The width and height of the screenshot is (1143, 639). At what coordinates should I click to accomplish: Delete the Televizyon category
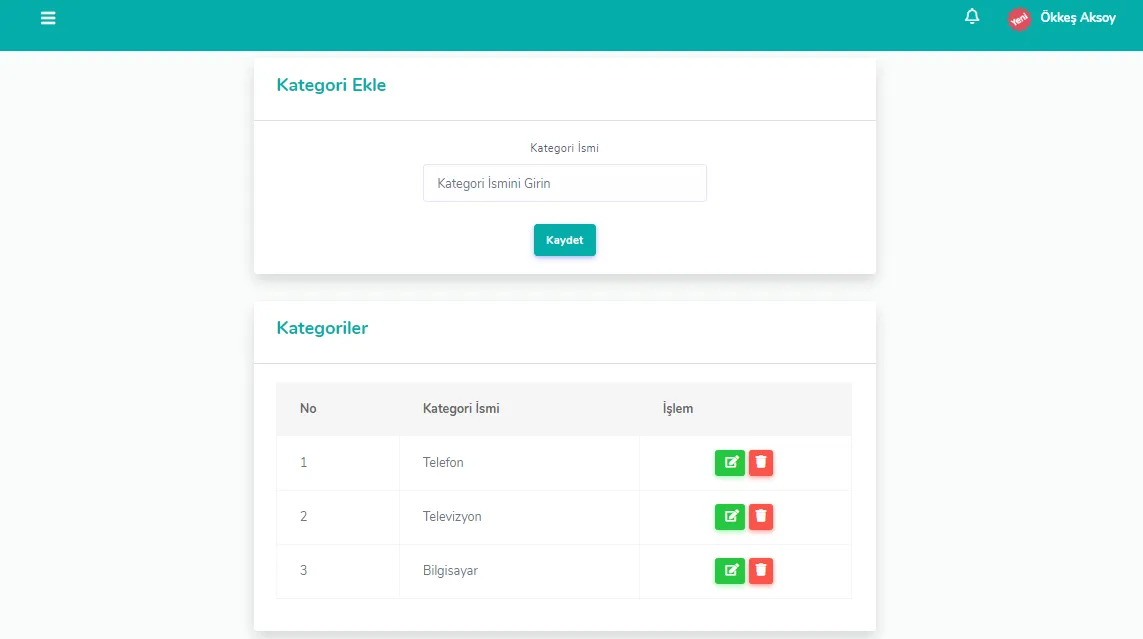click(760, 517)
